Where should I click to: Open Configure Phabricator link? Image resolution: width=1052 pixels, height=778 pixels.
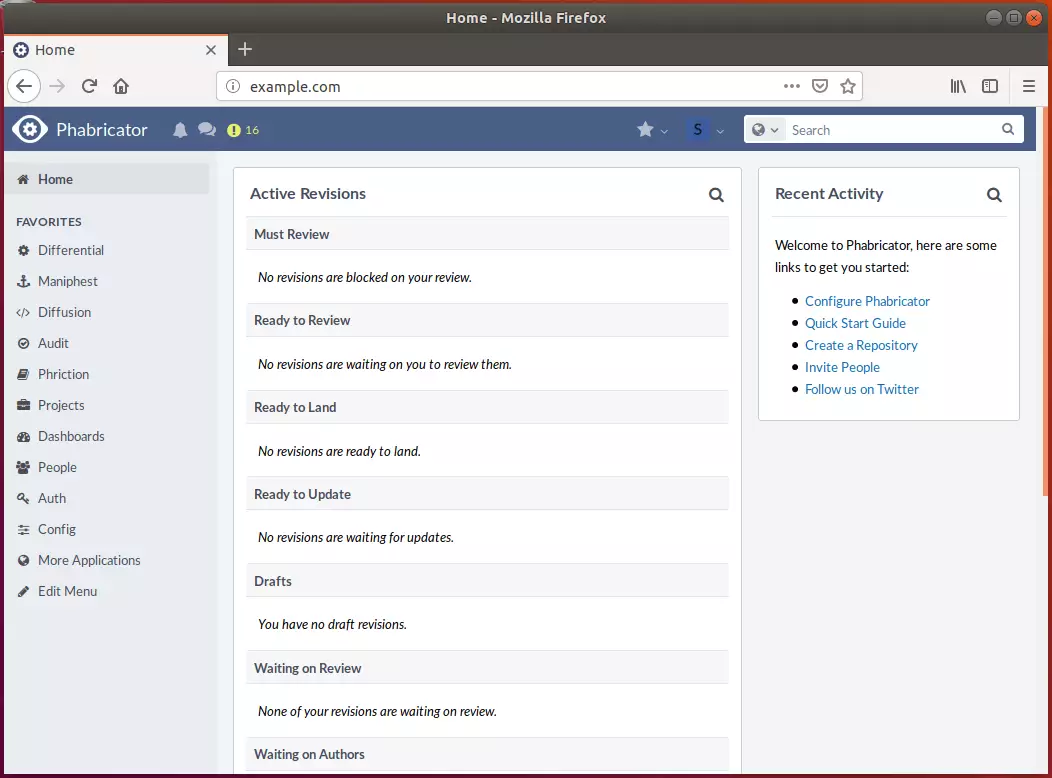(x=867, y=301)
